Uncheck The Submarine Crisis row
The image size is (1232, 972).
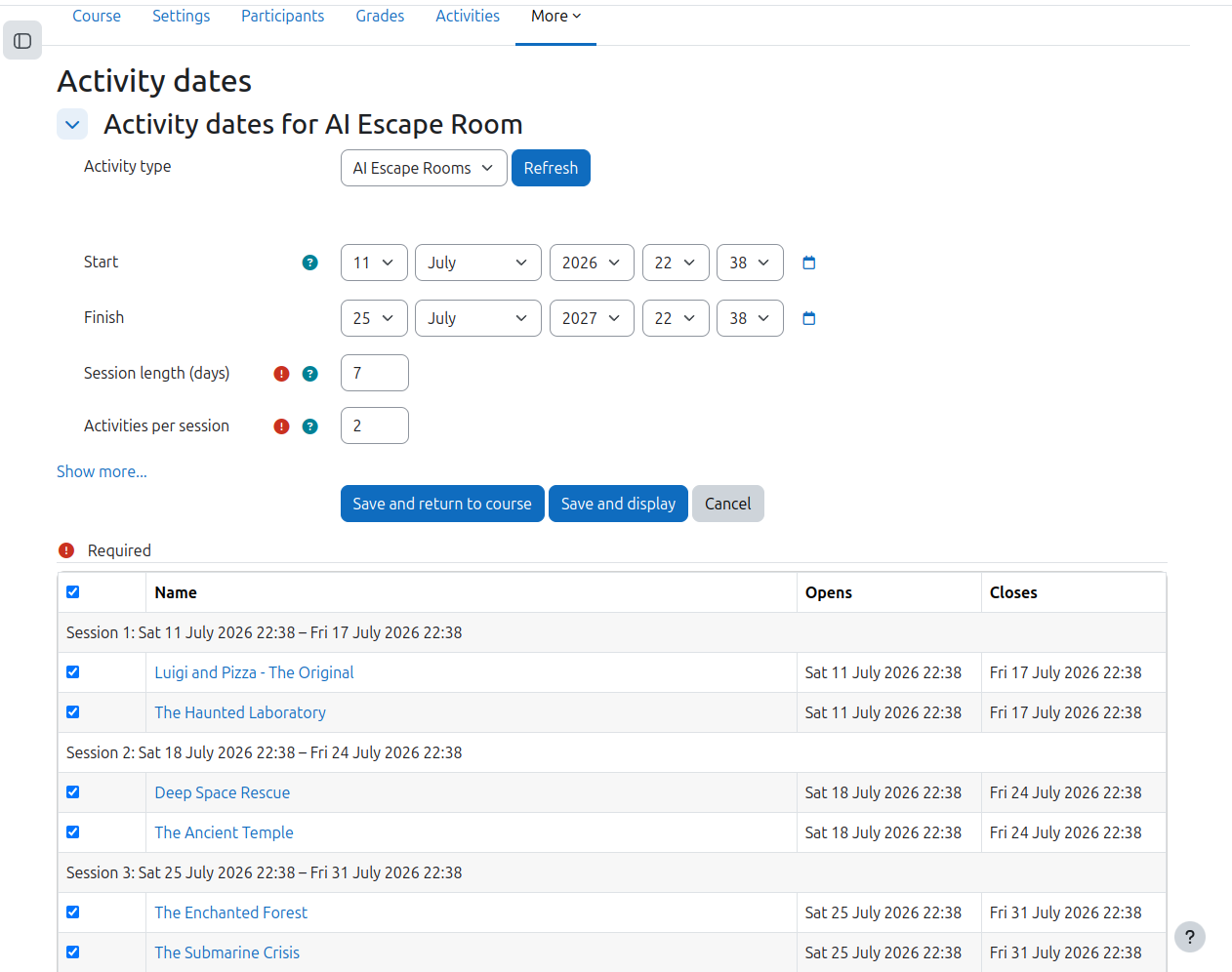(x=72, y=952)
